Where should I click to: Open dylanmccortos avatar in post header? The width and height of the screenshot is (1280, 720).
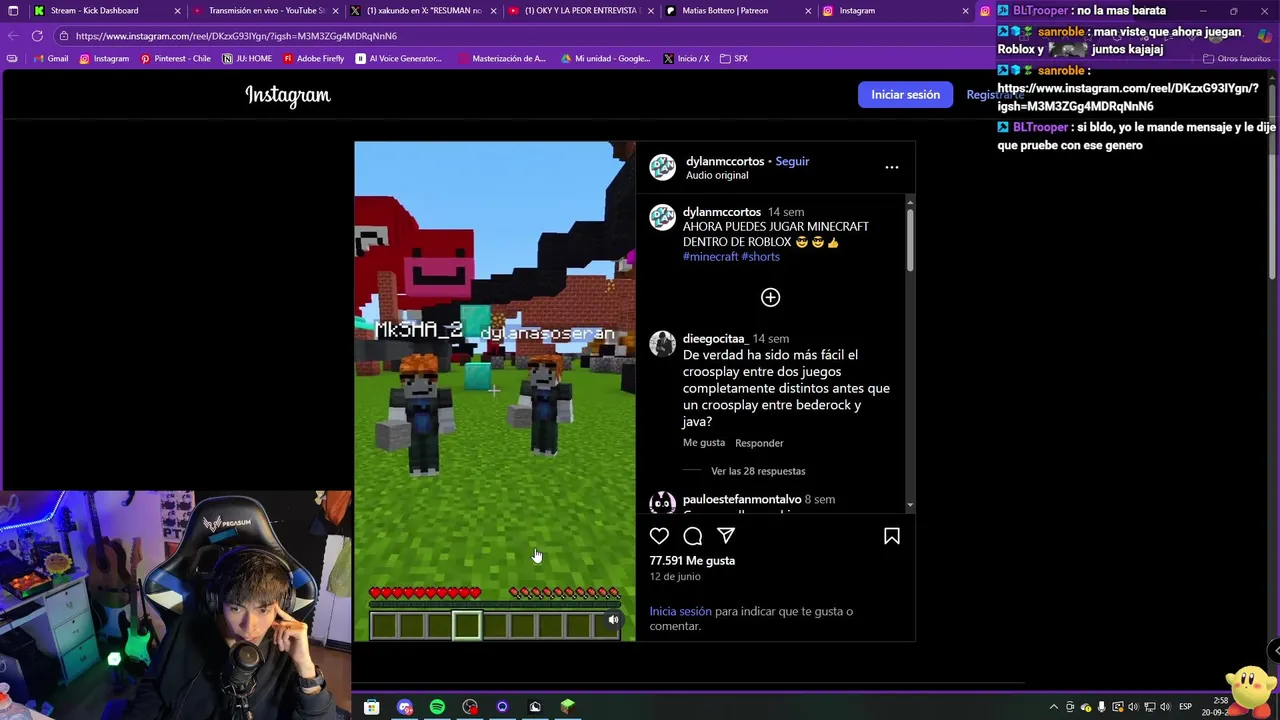[x=662, y=167]
